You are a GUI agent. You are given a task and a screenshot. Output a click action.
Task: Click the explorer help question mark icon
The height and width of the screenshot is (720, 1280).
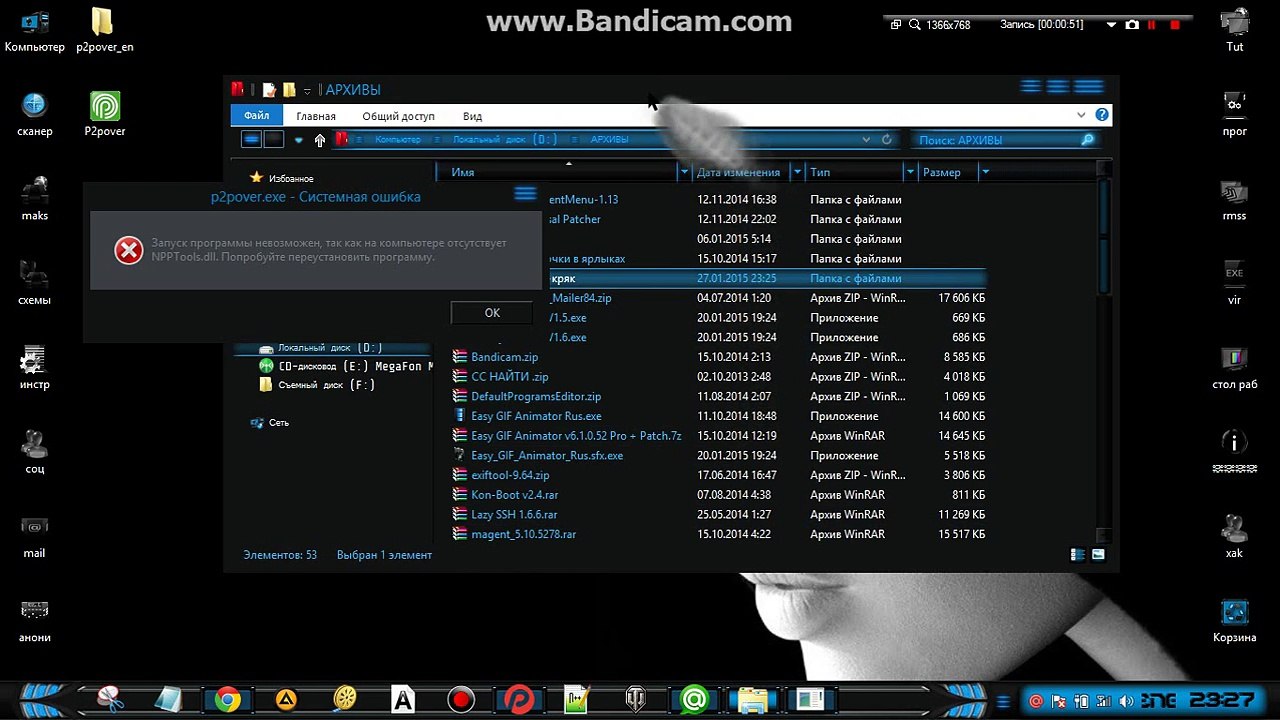1101,115
